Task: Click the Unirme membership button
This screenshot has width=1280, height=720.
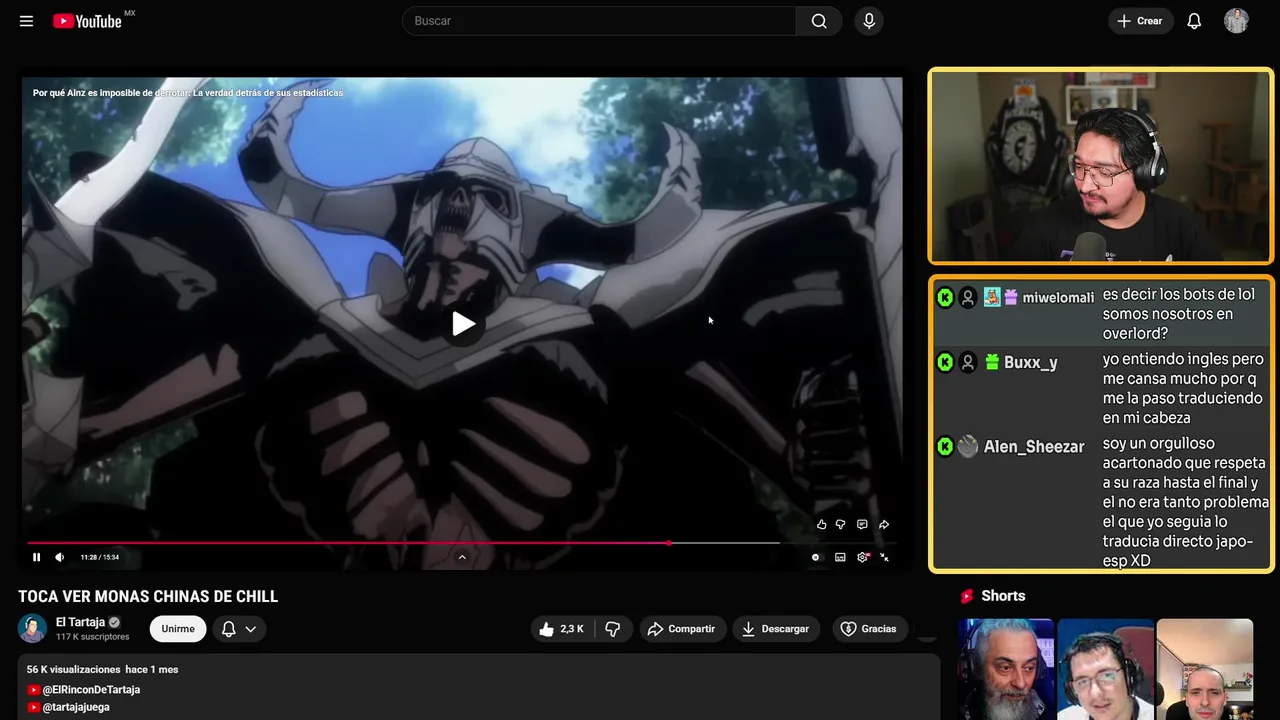Action: (178, 629)
